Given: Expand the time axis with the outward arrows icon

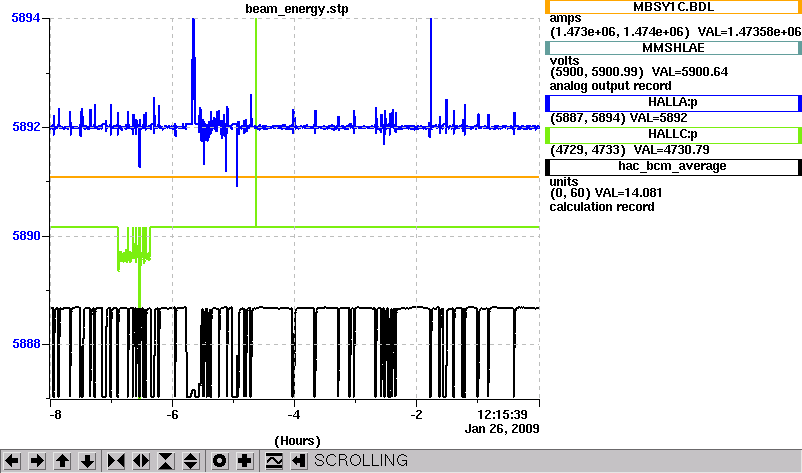Looking at the screenshot, I should pos(141,461).
